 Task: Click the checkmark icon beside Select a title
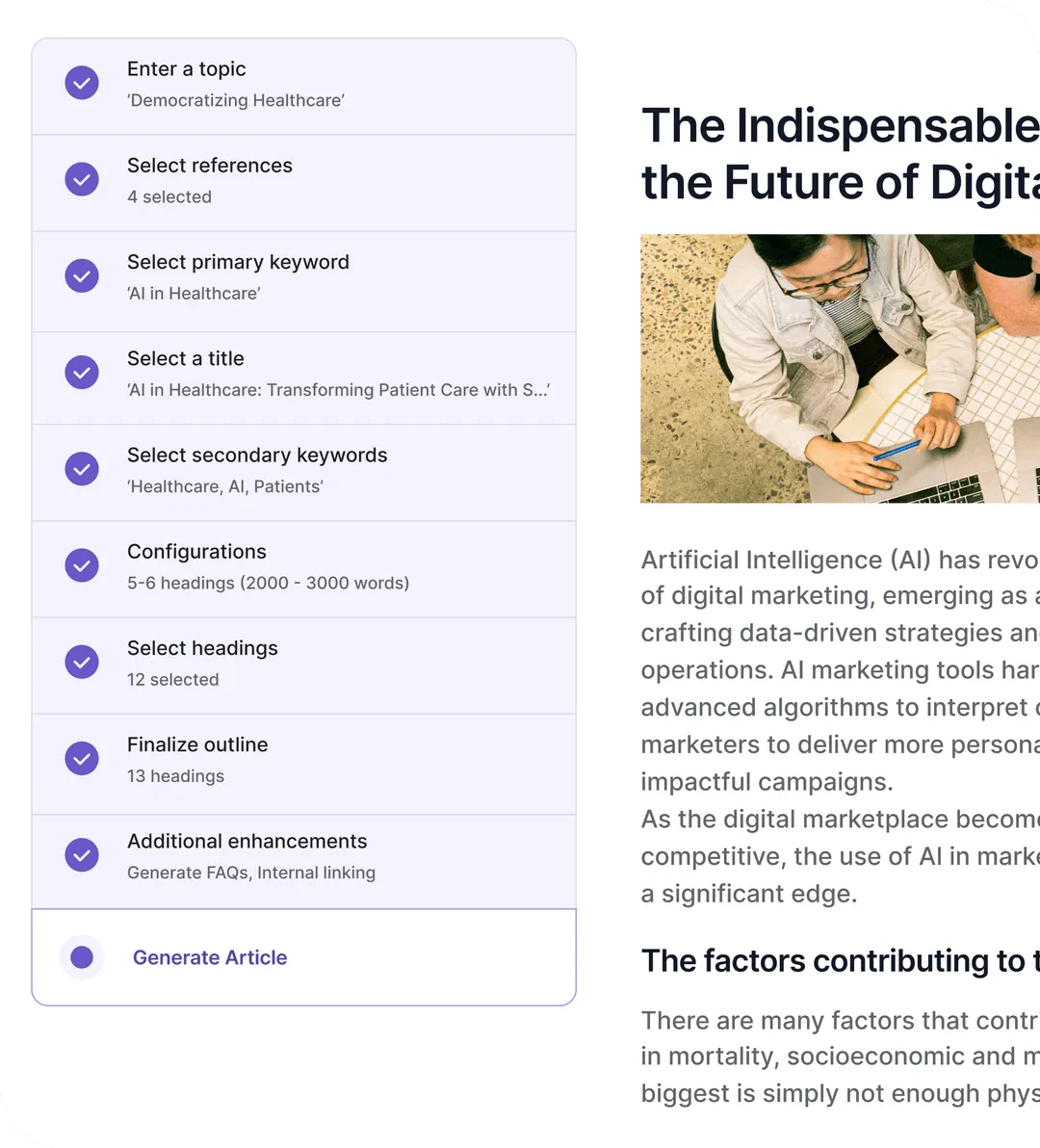pos(82,372)
